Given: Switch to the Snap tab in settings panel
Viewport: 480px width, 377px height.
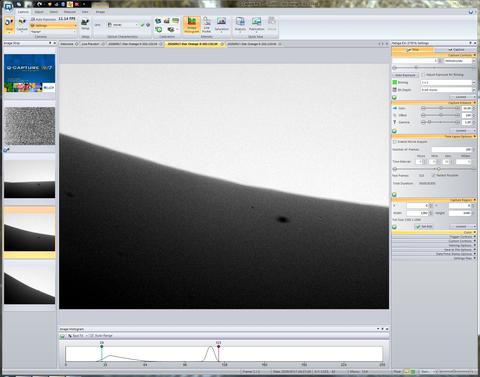Looking at the screenshot, I should pos(413,50).
